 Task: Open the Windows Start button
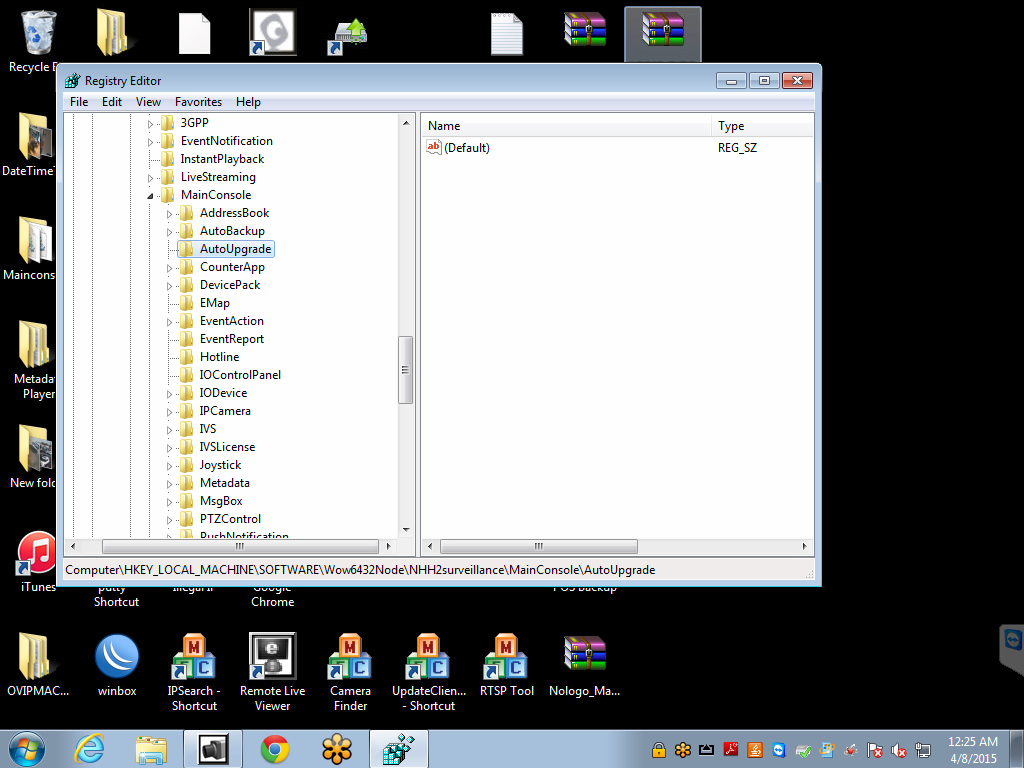point(27,749)
